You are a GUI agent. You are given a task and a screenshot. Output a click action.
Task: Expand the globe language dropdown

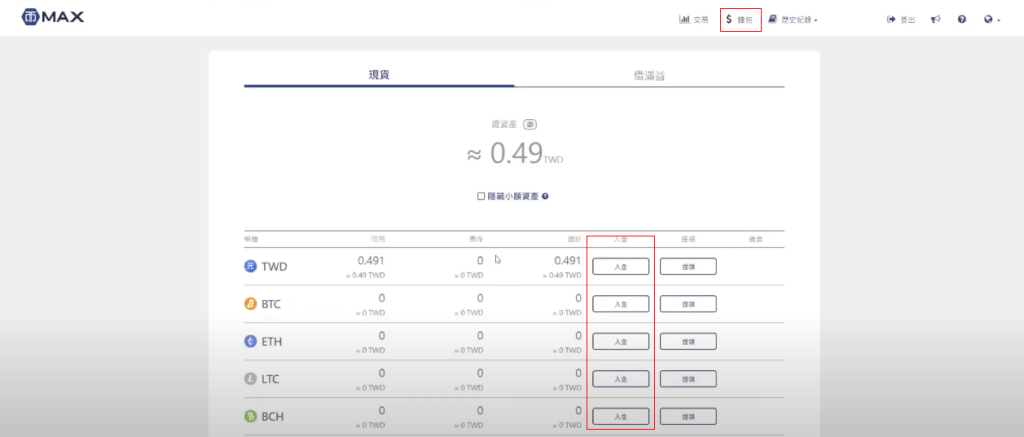click(x=992, y=20)
